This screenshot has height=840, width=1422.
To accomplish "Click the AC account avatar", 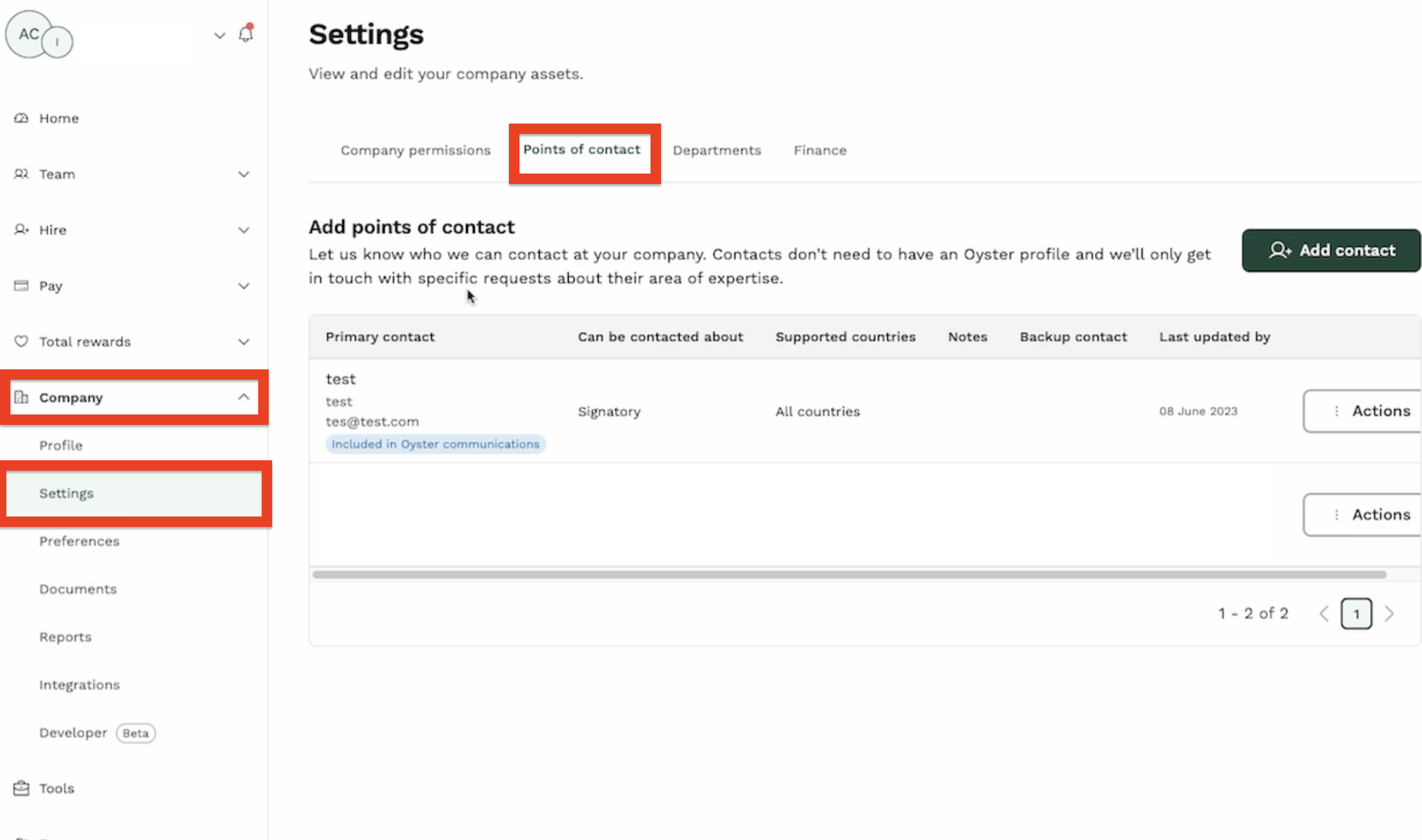I will point(29,35).
